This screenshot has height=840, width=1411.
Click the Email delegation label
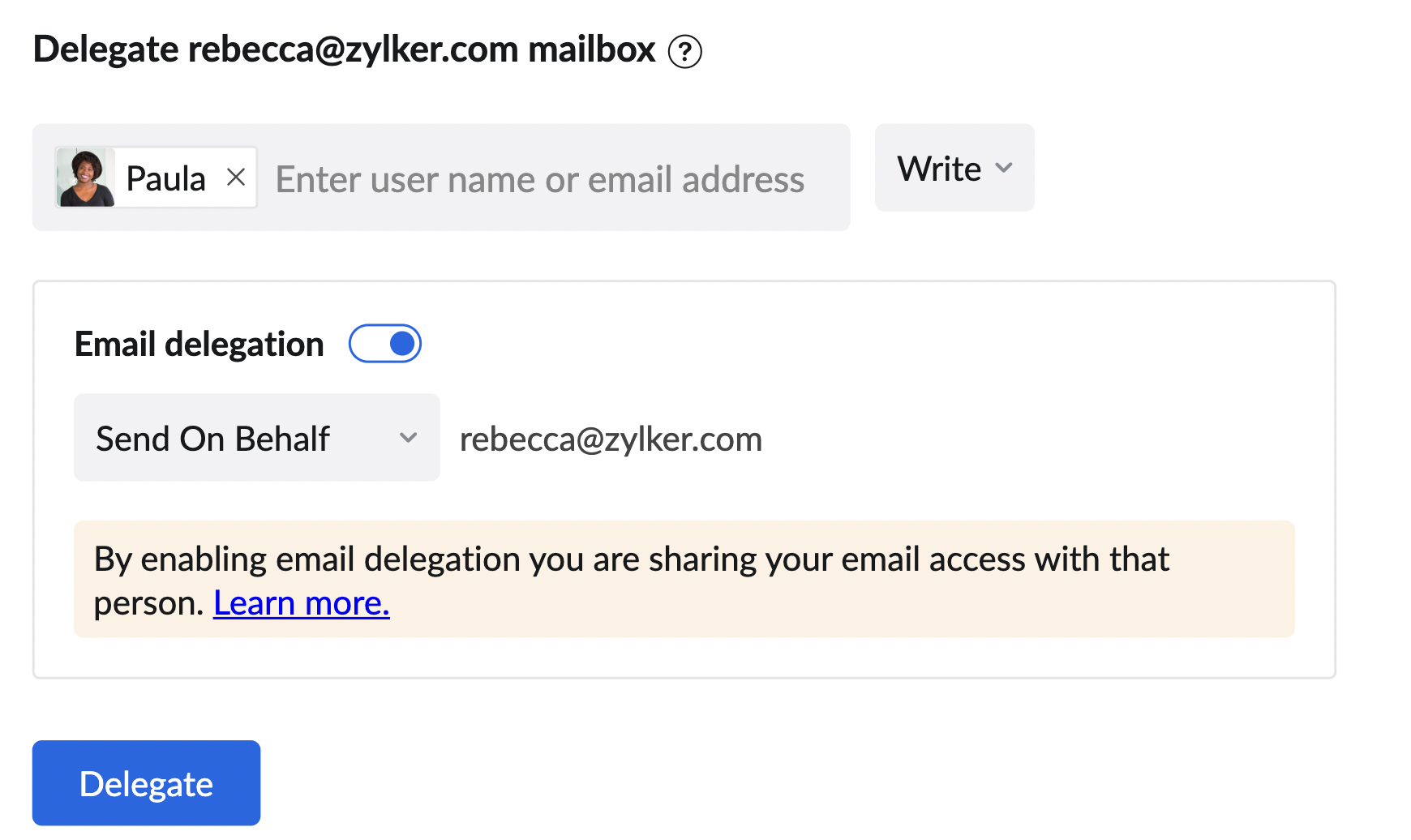point(199,345)
